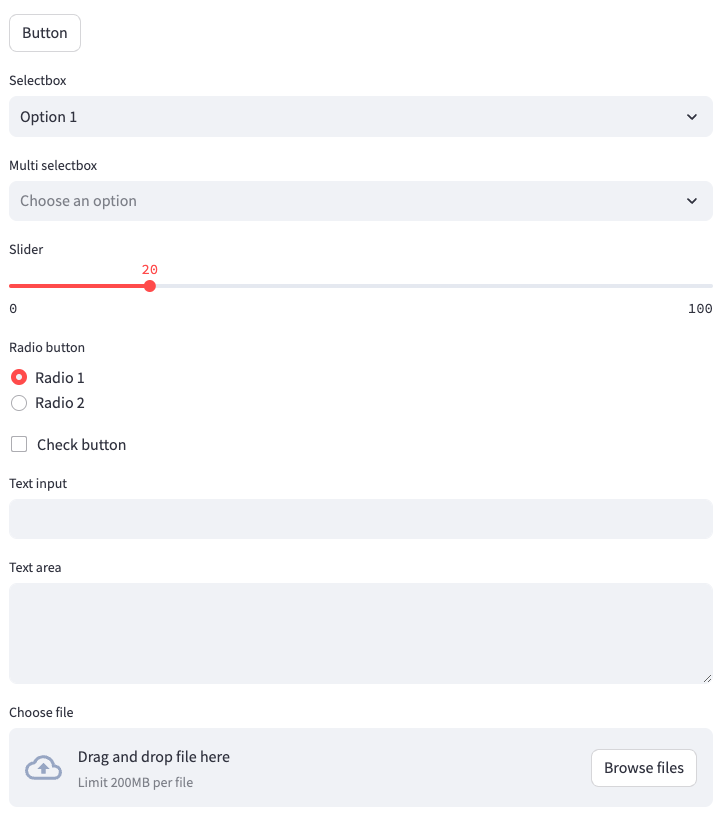Viewport: 725px width, 820px height.
Task: Click inside the Text area box
Action: pyautogui.click(x=360, y=633)
